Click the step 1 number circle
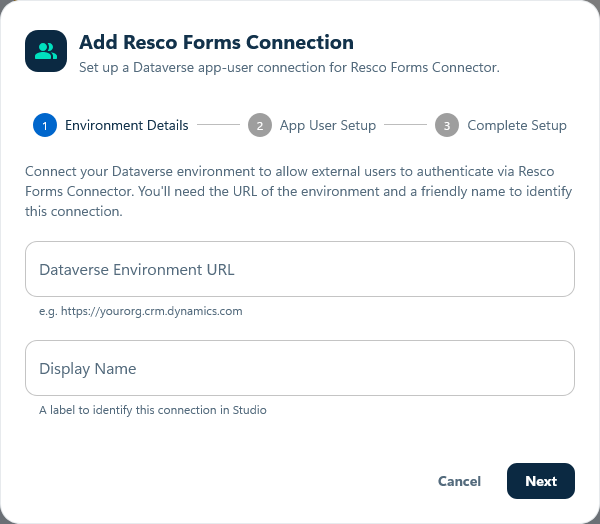The width and height of the screenshot is (600, 524). (45, 125)
